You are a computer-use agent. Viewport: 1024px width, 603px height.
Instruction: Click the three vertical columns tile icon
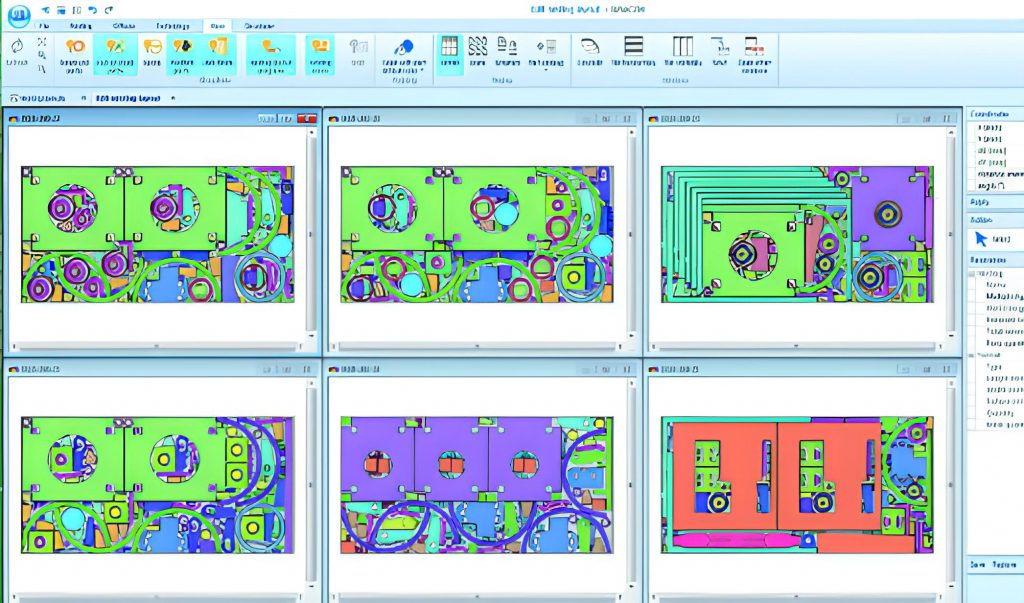(683, 46)
